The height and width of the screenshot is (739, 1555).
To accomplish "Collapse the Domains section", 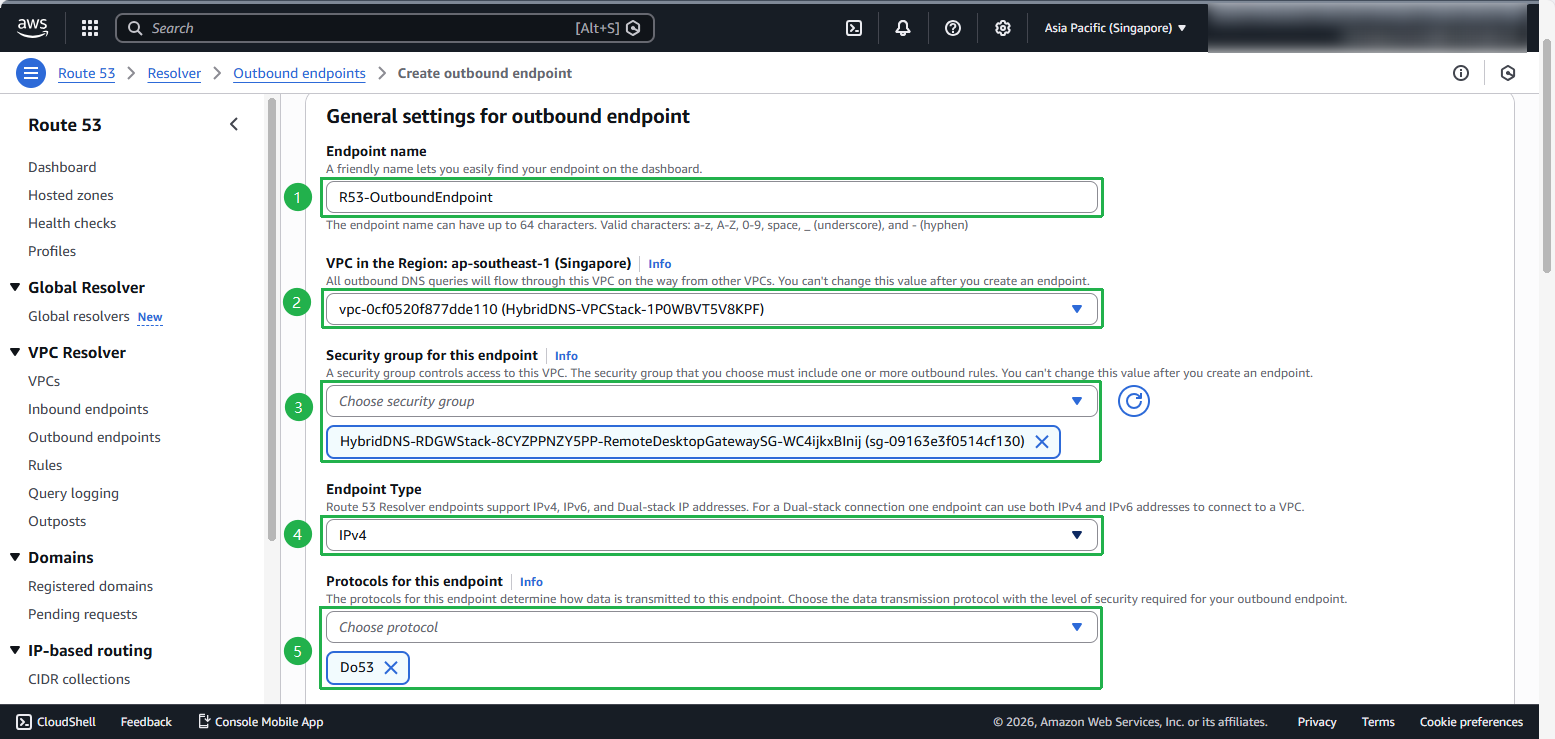I will (x=15, y=557).
